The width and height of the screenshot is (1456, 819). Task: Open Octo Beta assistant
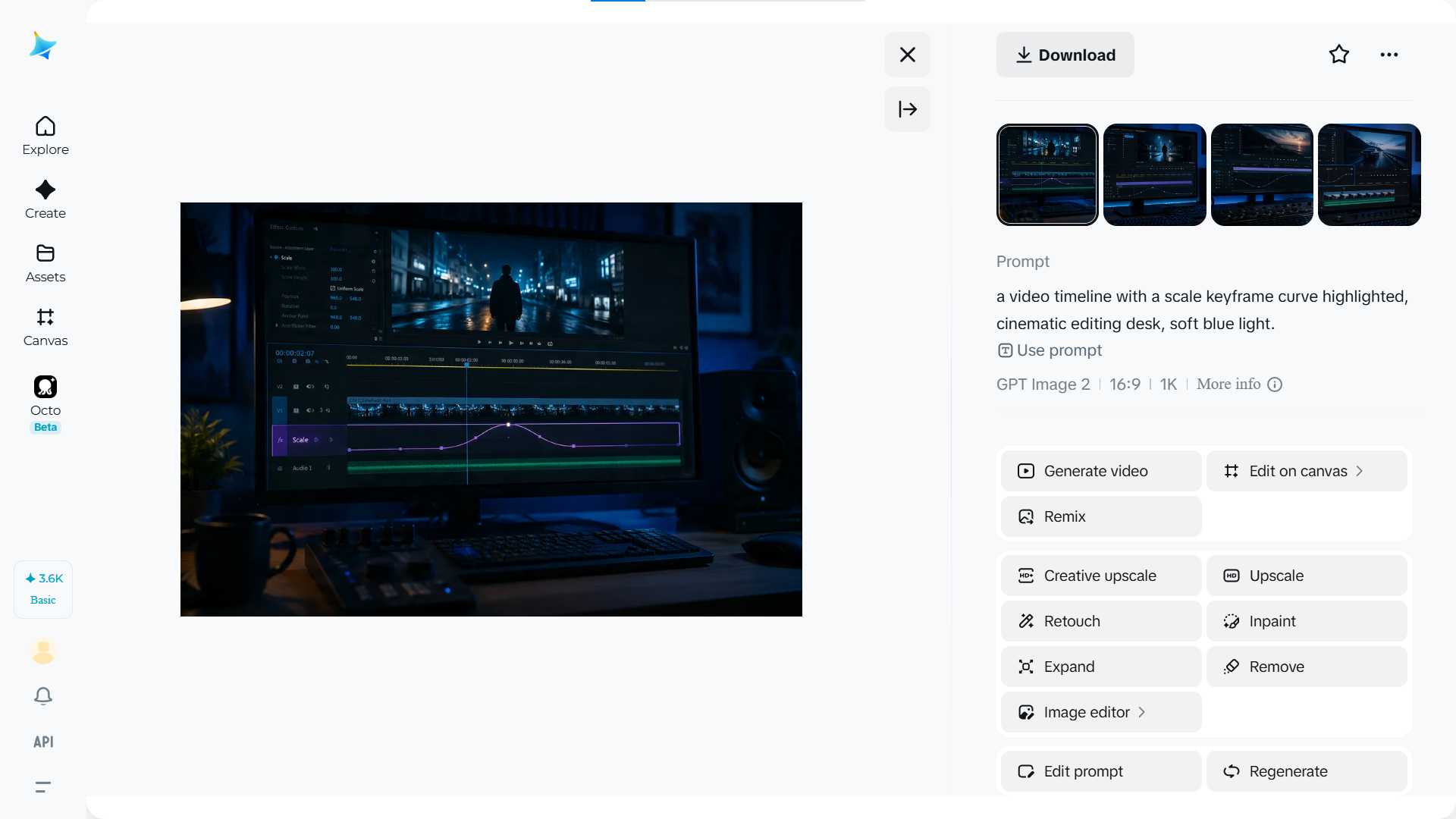(x=45, y=404)
